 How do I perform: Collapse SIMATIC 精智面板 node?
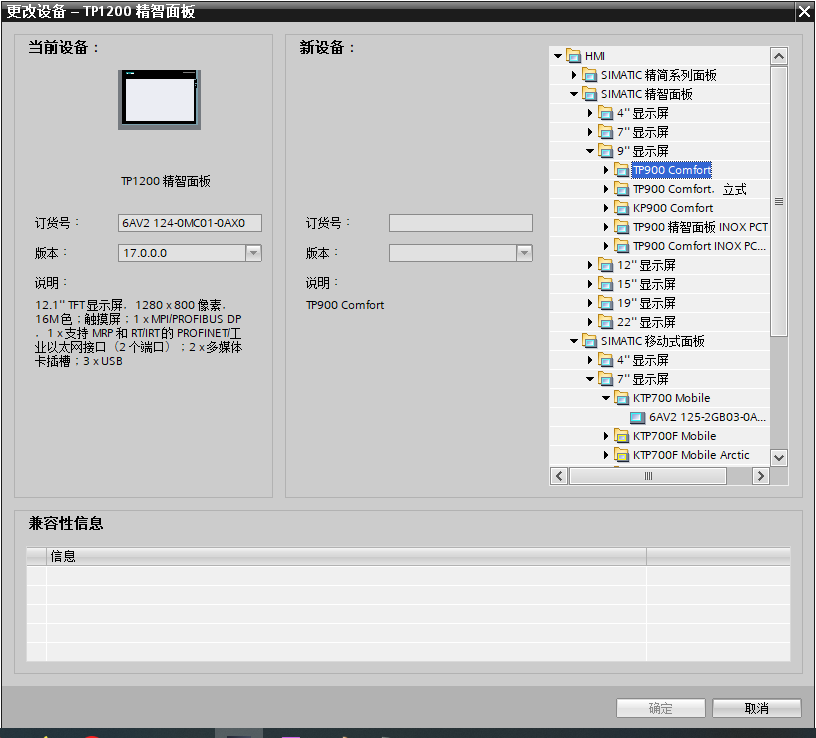click(573, 94)
